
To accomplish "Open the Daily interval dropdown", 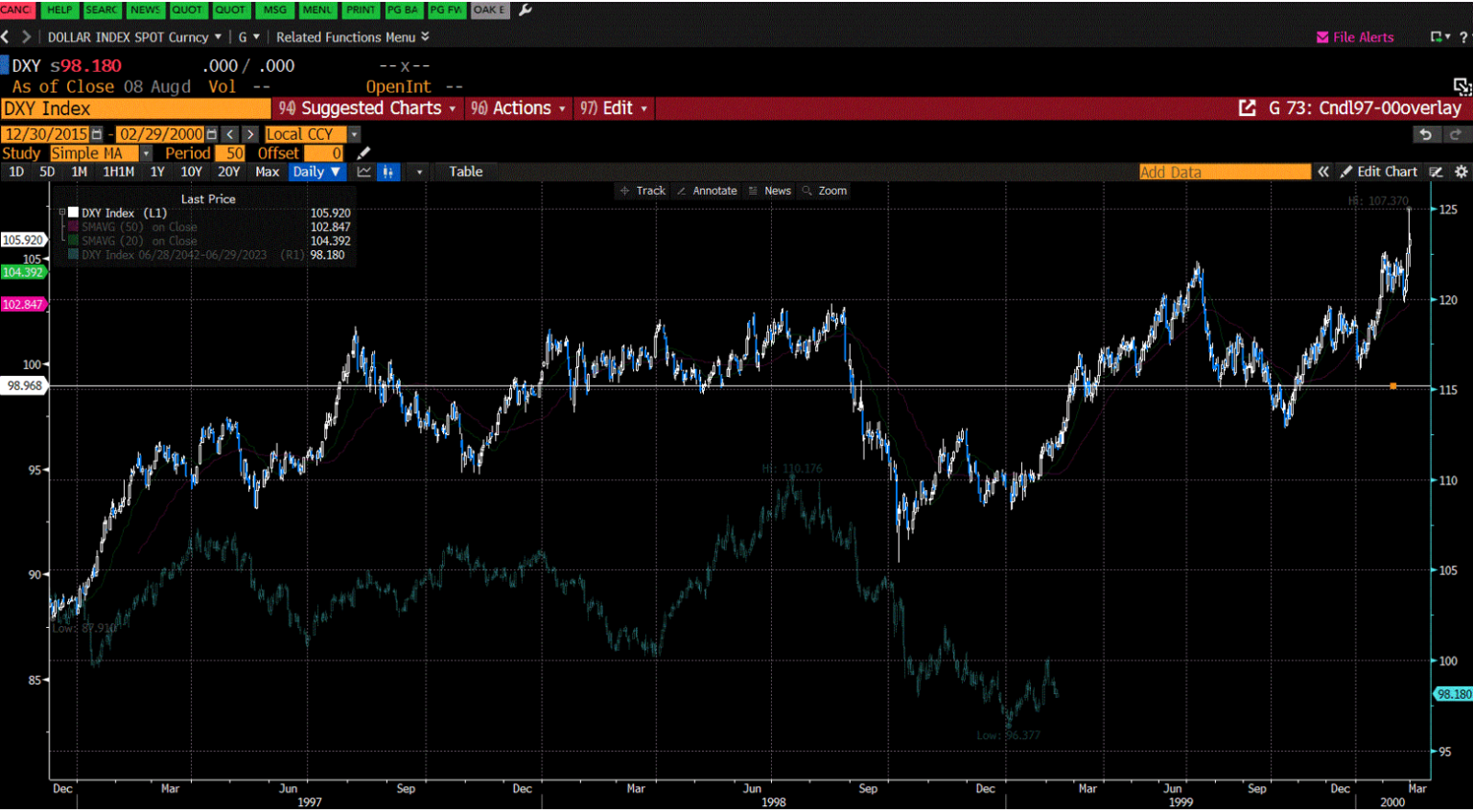I will click(317, 172).
